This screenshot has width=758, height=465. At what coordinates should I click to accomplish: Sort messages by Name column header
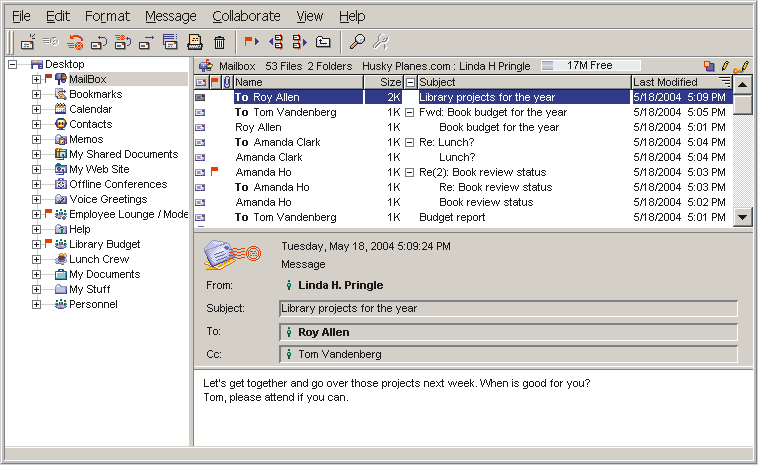(x=298, y=82)
